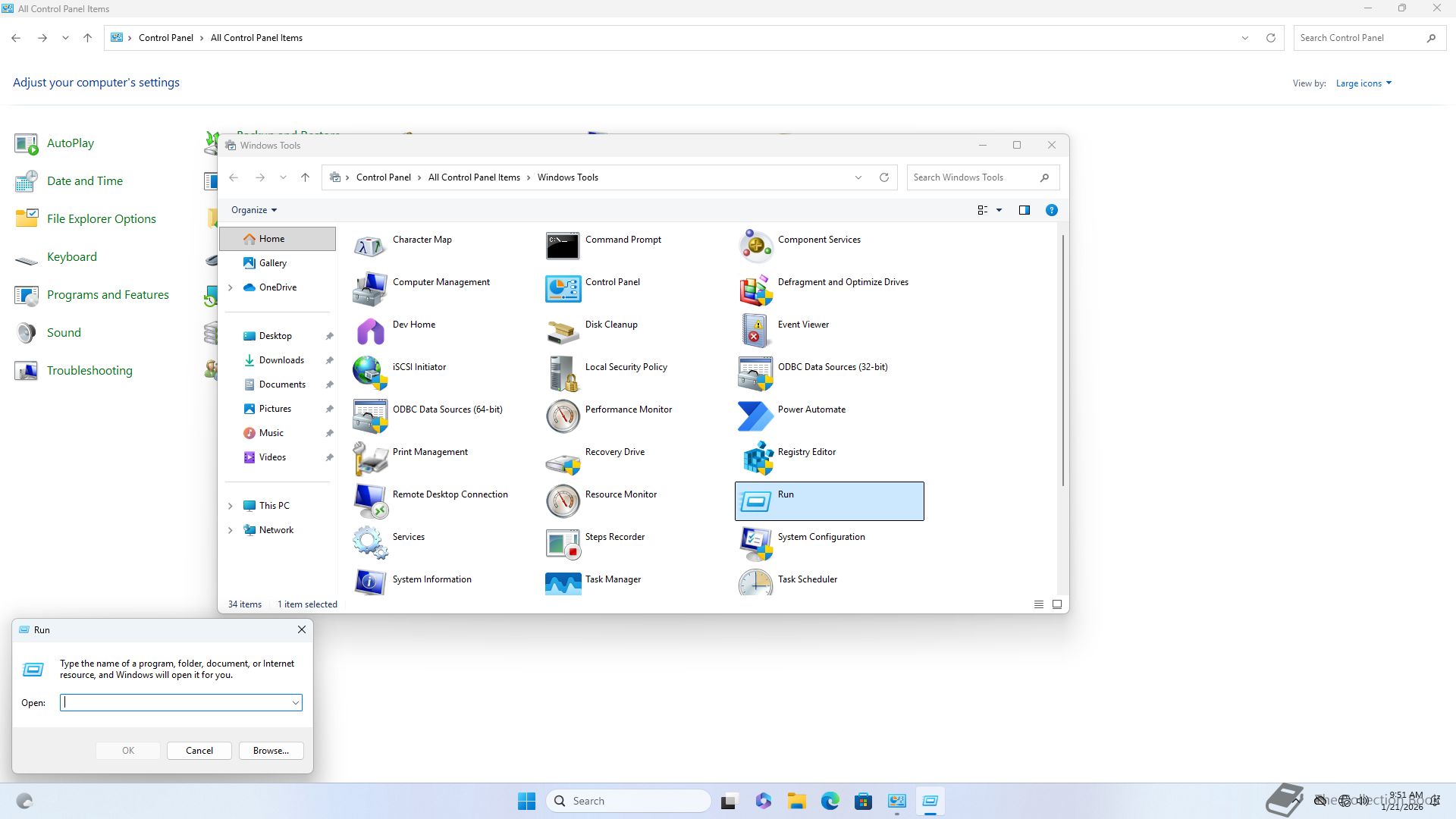Launch Event Viewer from Windows Tools
The height and width of the screenshot is (819, 1456).
(755, 331)
